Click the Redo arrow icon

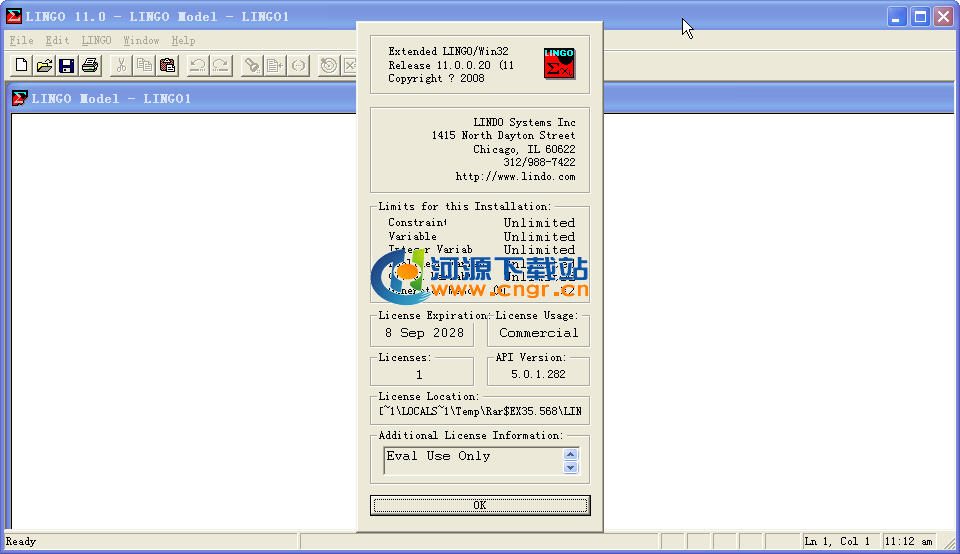(220, 66)
